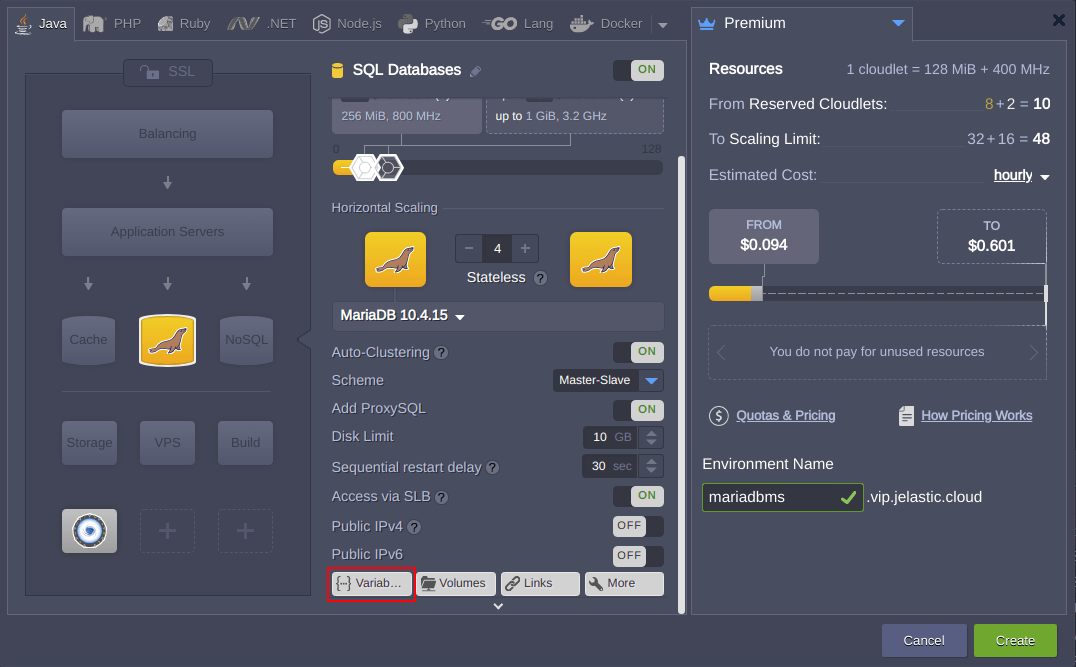Click the pencil edit icon beside SQL Databases
The height and width of the screenshot is (667, 1076).
point(476,71)
